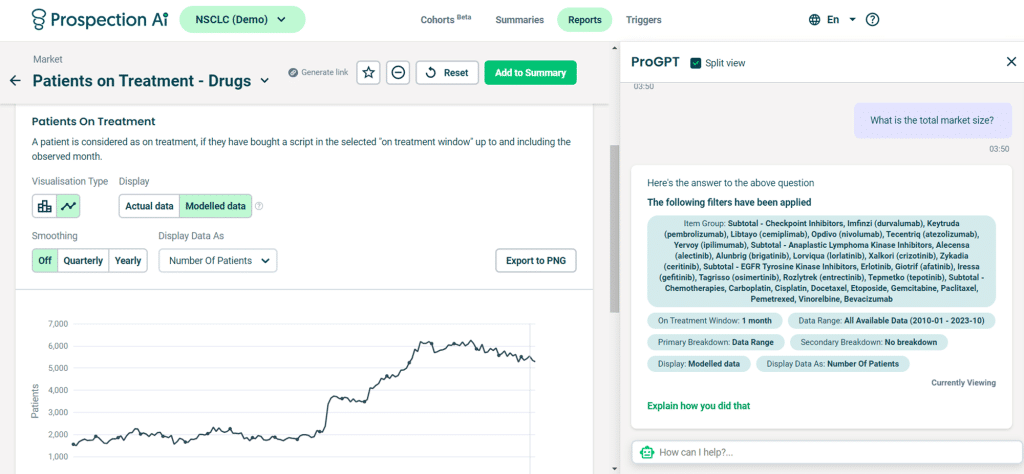
Task: Click Explain how you did that
Action: 699,406
